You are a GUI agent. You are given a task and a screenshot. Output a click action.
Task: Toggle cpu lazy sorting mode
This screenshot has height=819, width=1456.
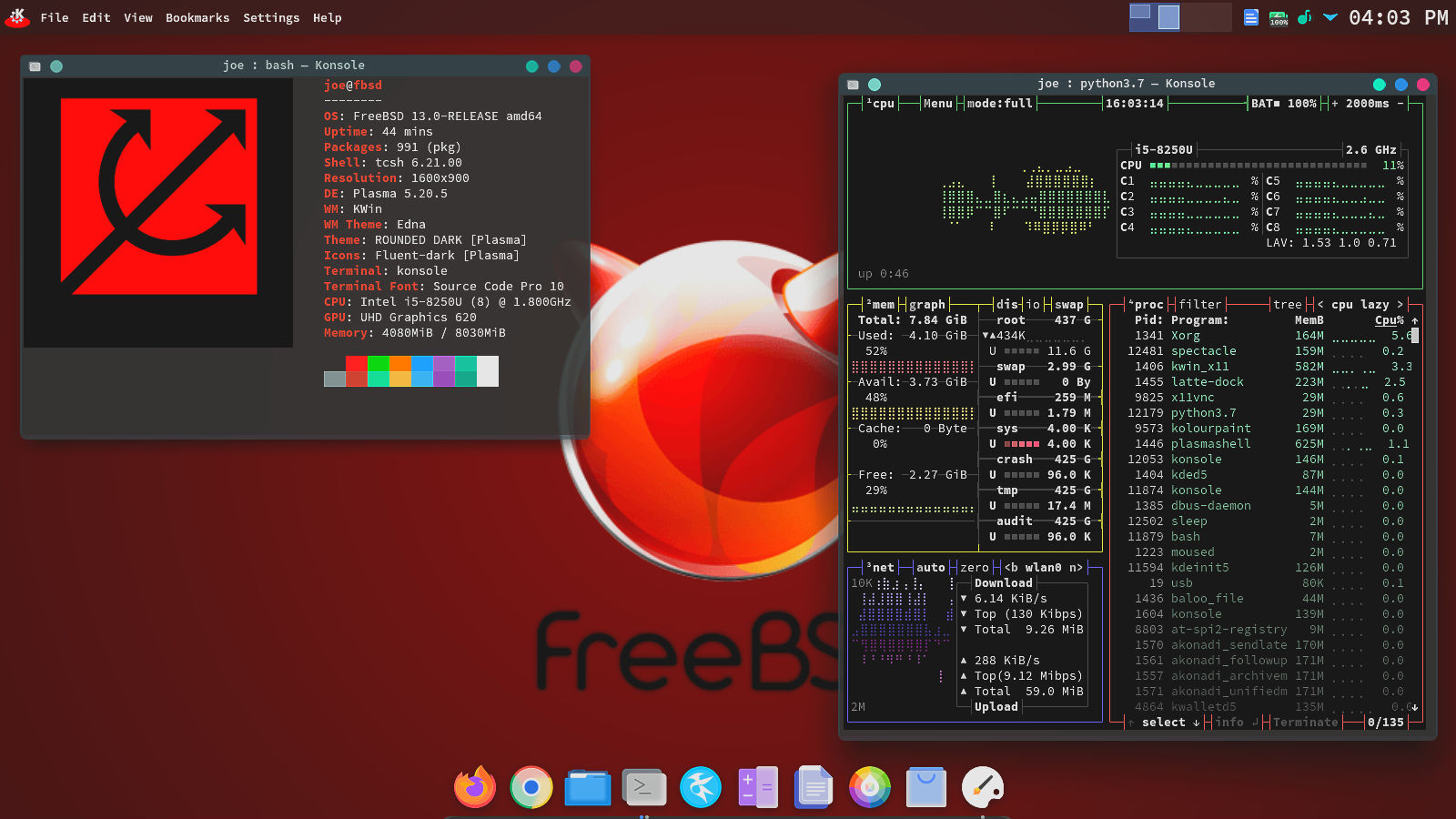pos(1360,305)
